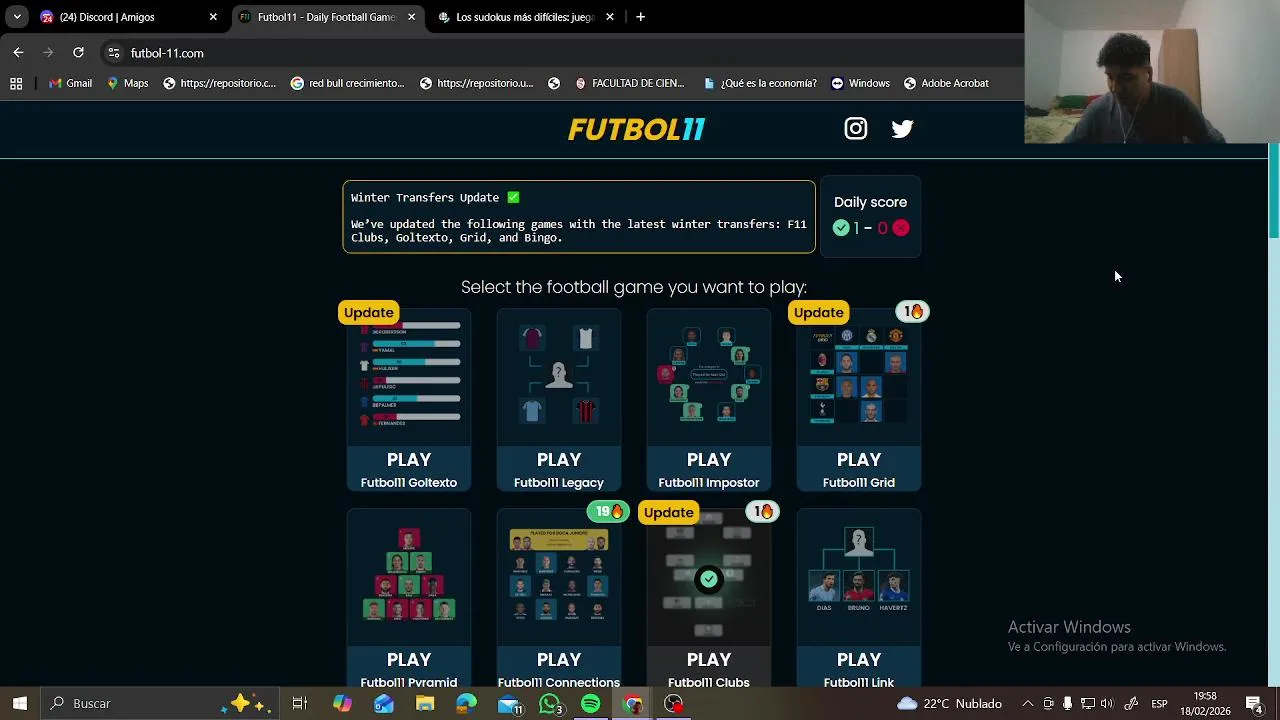Viewport: 1280px width, 720px height.
Task: Click the 19 streak flame badge on Connections
Action: pyautogui.click(x=608, y=511)
